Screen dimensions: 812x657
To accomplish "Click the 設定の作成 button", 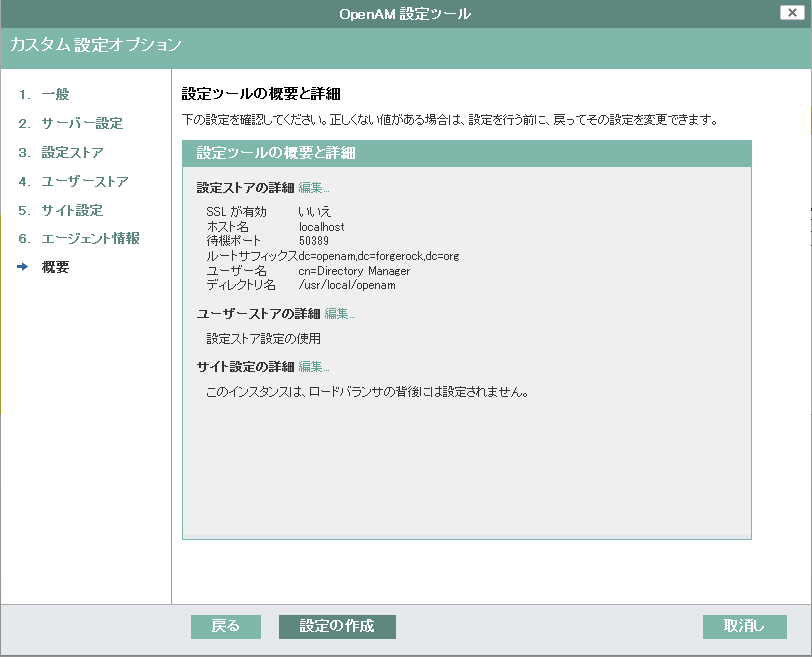I will (337, 626).
